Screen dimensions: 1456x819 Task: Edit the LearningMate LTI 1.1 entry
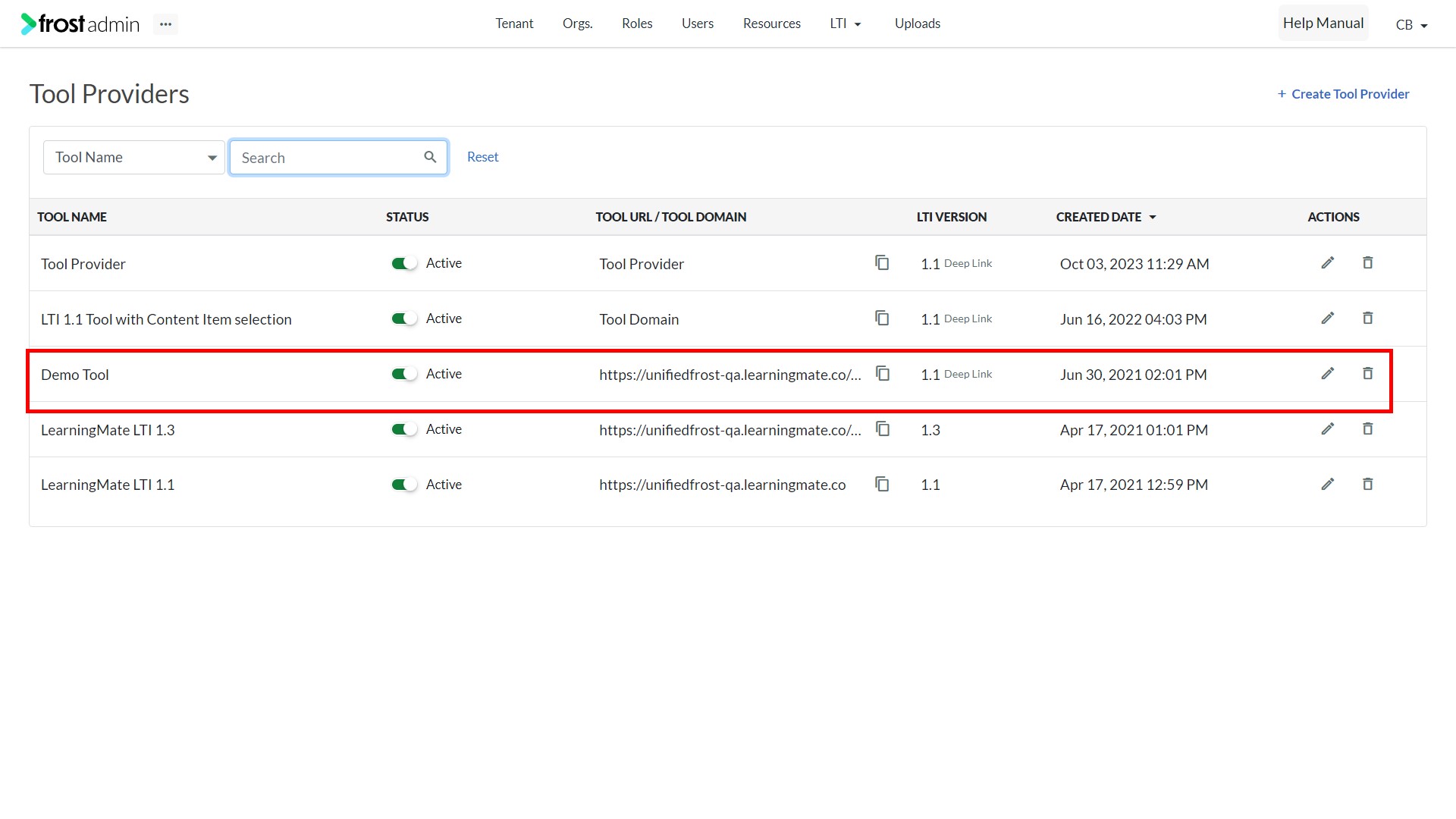point(1328,484)
